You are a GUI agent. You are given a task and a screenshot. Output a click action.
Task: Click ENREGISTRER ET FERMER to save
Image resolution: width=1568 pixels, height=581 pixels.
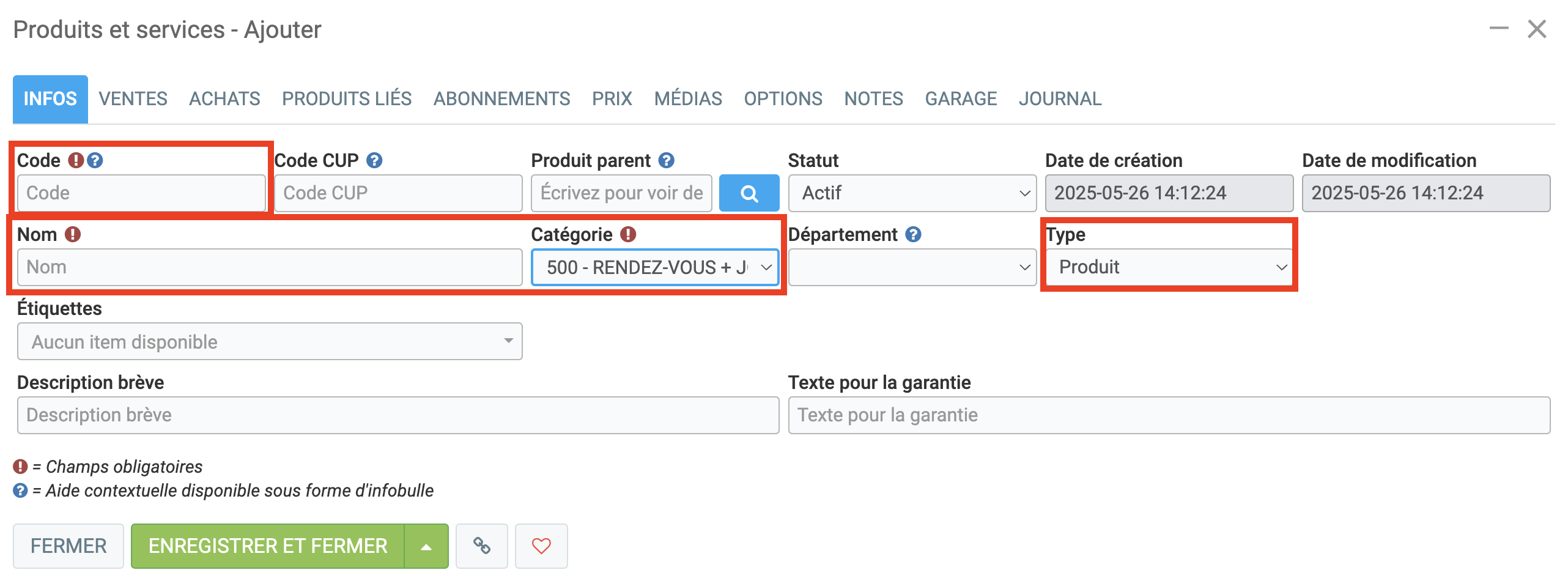point(268,546)
